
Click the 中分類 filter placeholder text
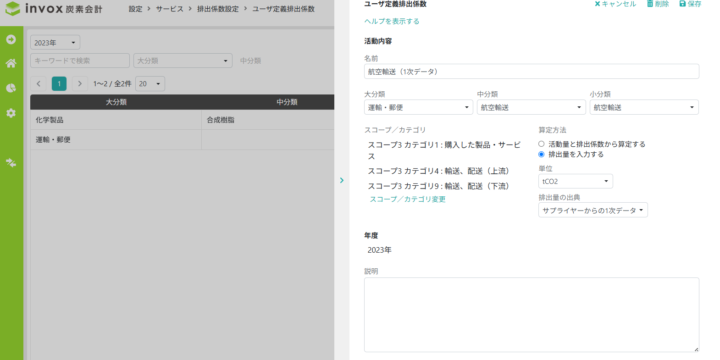(x=251, y=61)
